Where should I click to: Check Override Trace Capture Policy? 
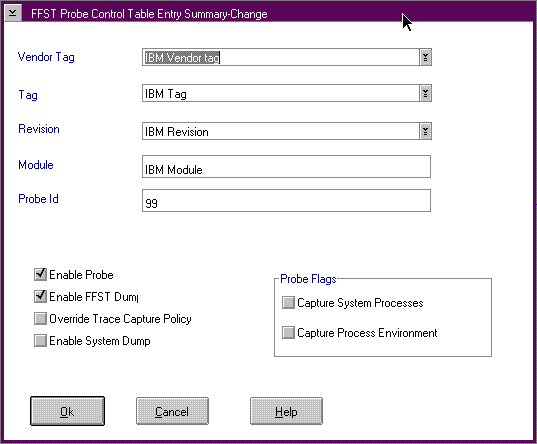(x=40, y=319)
